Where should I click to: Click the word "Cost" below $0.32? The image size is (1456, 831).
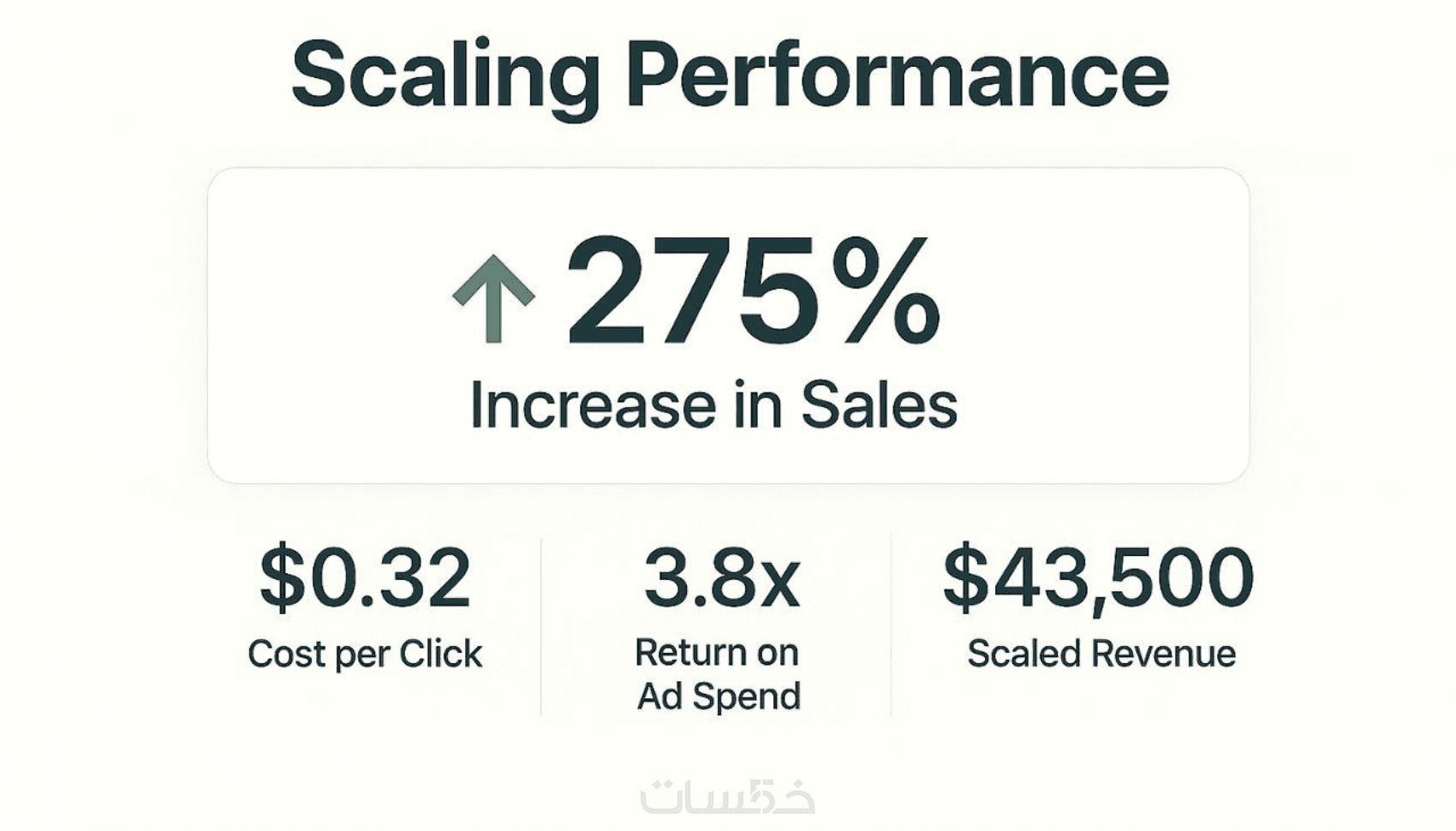[285, 654]
